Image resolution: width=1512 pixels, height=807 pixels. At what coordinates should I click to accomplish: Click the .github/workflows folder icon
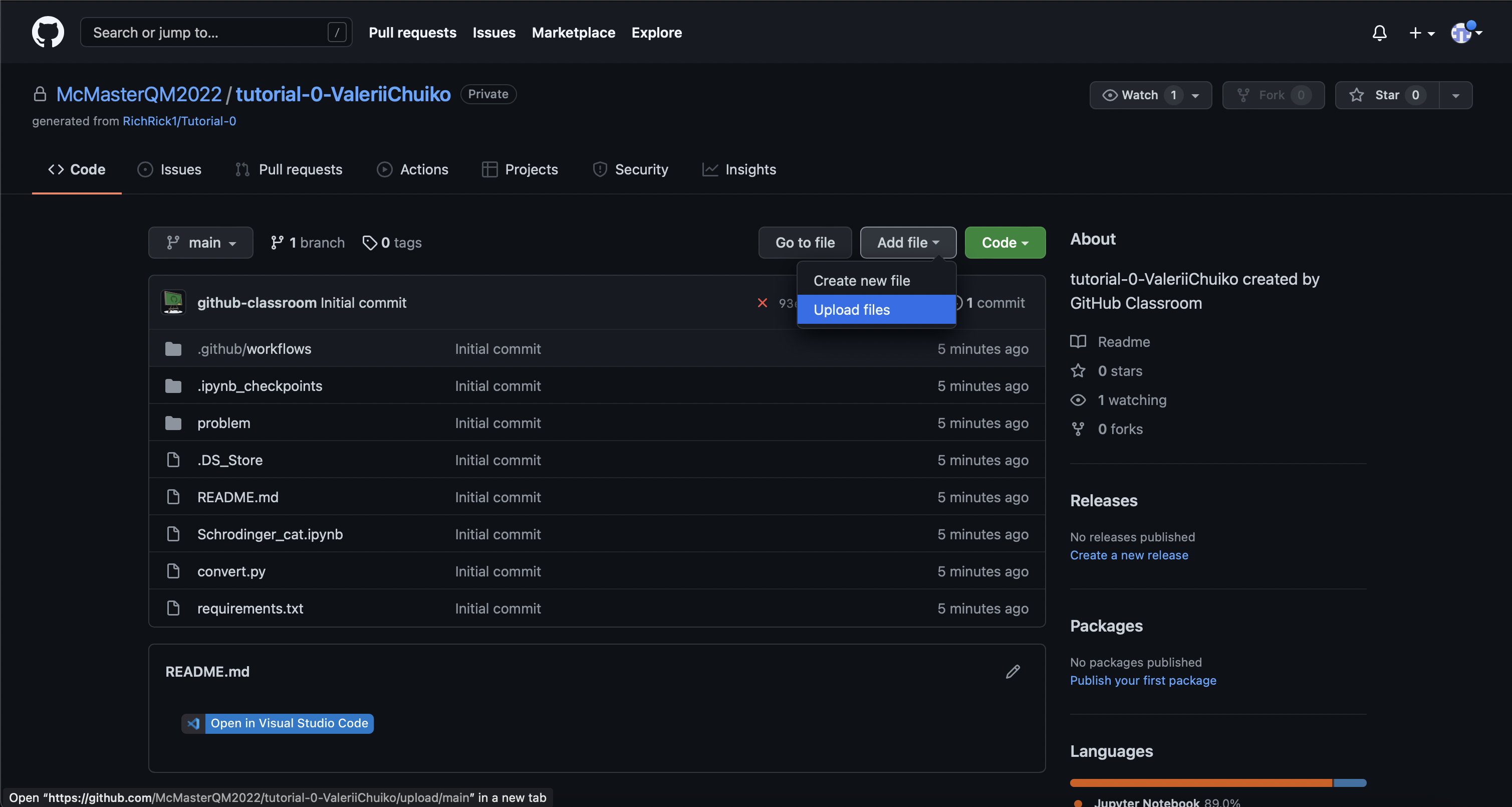173,349
